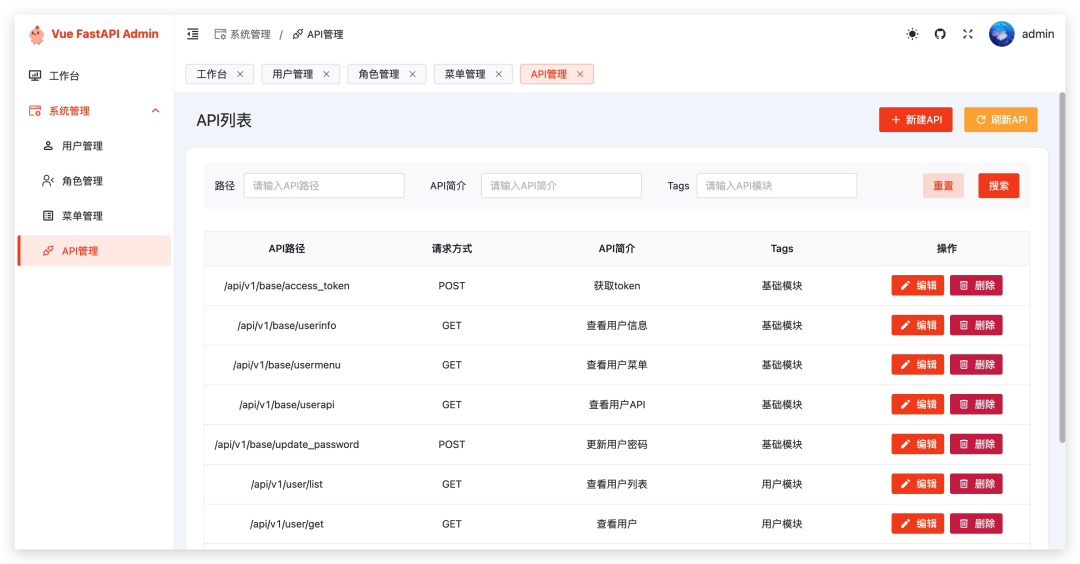Open 工作台 in the sidebar

[x=64, y=76]
